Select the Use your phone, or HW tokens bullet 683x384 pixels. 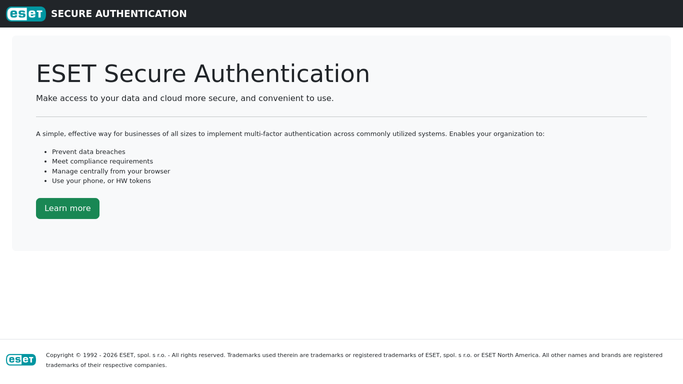(101, 181)
